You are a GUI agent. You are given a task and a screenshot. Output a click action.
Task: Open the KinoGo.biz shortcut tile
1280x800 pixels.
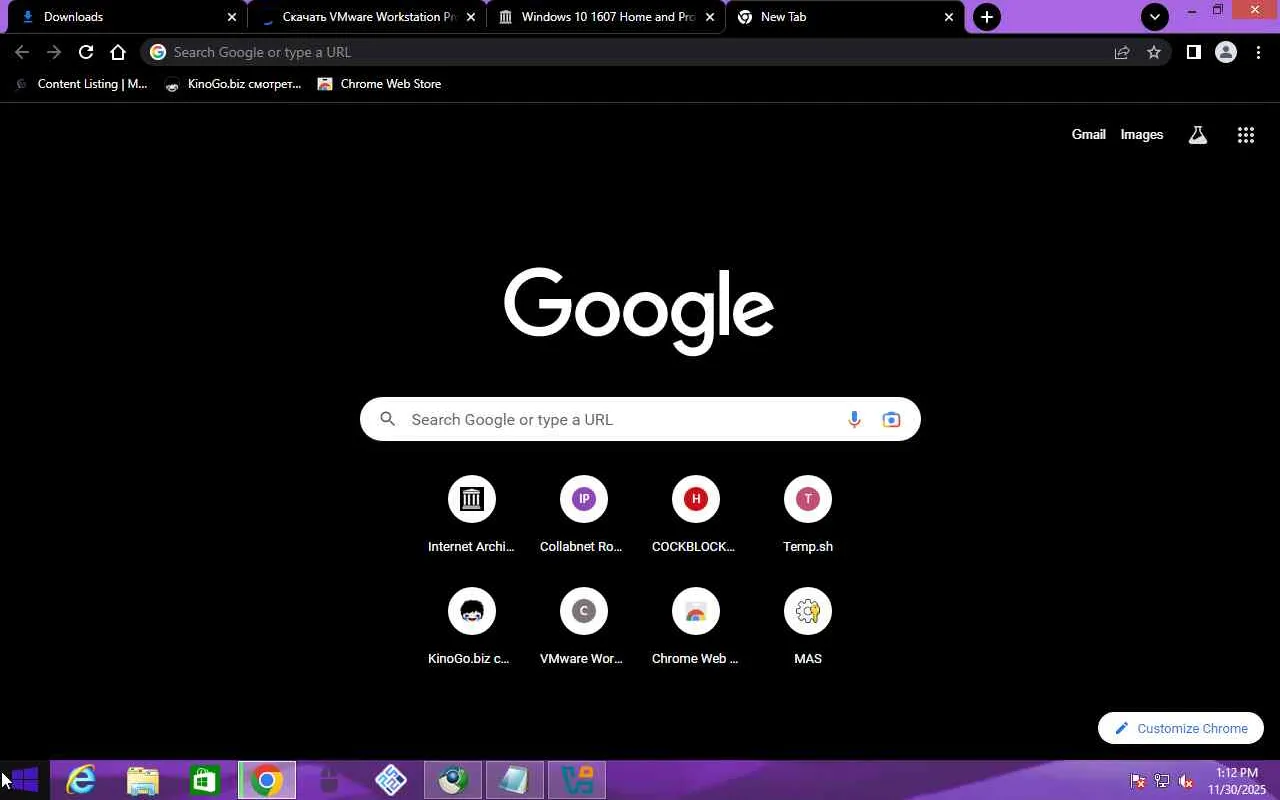click(x=472, y=627)
